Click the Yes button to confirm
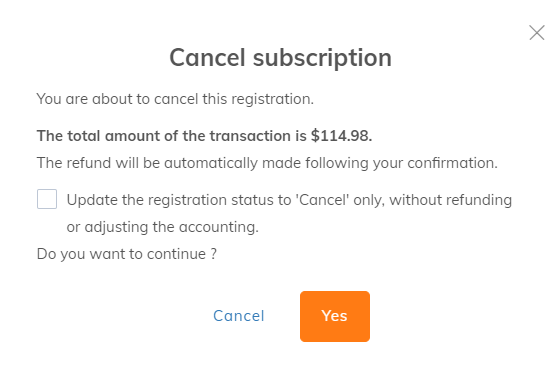Image resolution: width=560 pixels, height=377 pixels. [335, 316]
